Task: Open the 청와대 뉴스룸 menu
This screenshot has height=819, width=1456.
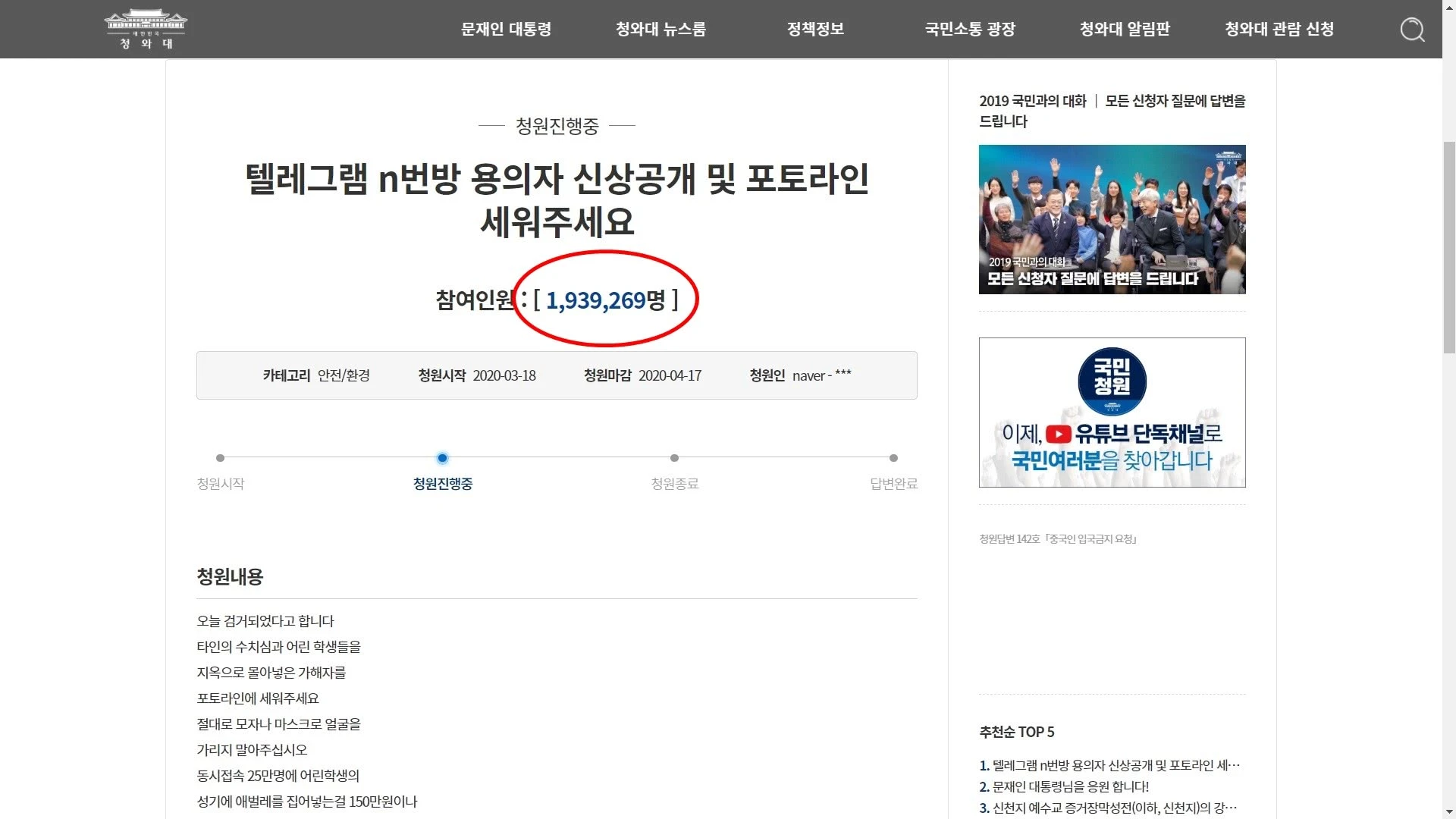Action: point(661,29)
